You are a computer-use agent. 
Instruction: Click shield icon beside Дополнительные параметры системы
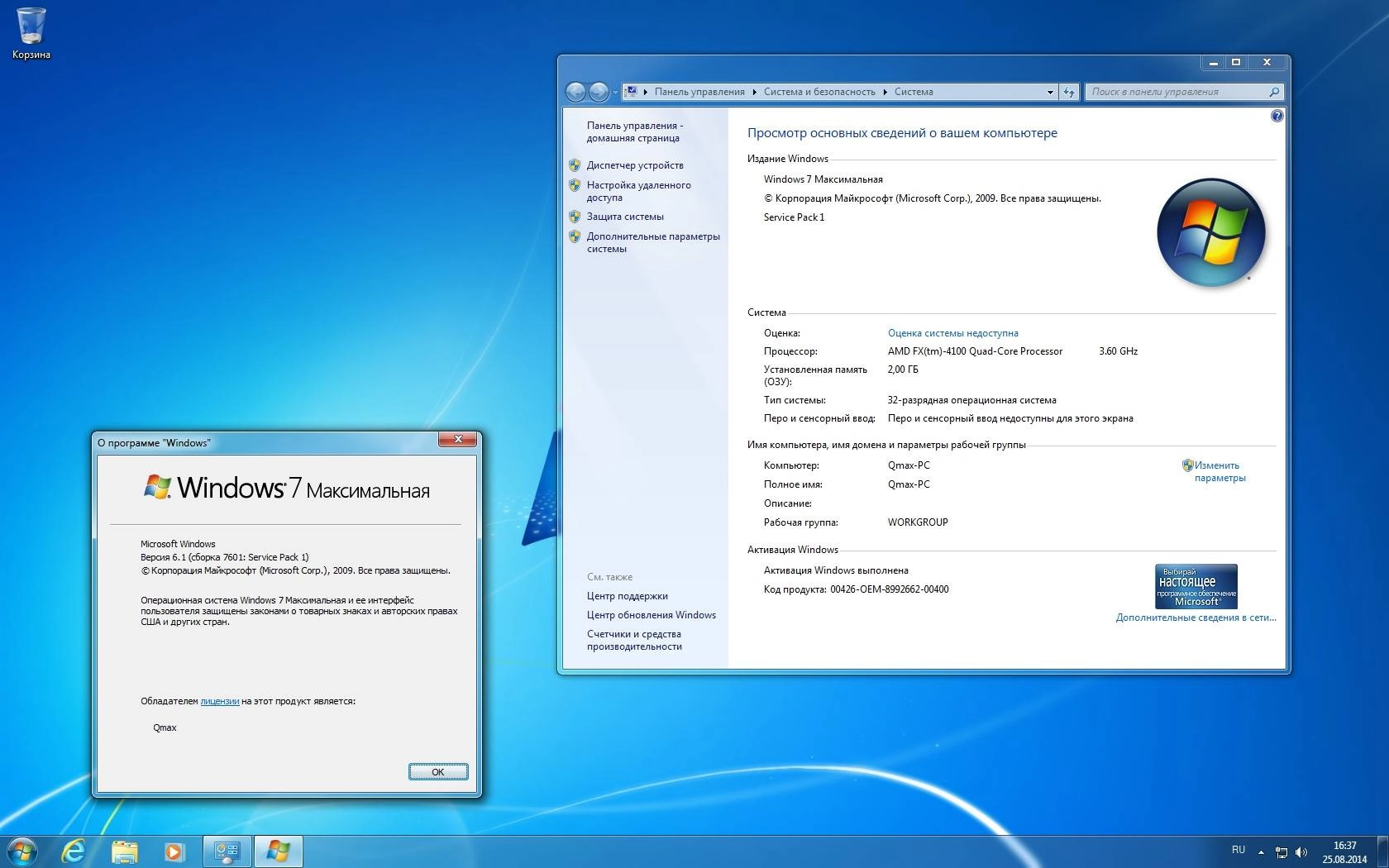point(575,236)
